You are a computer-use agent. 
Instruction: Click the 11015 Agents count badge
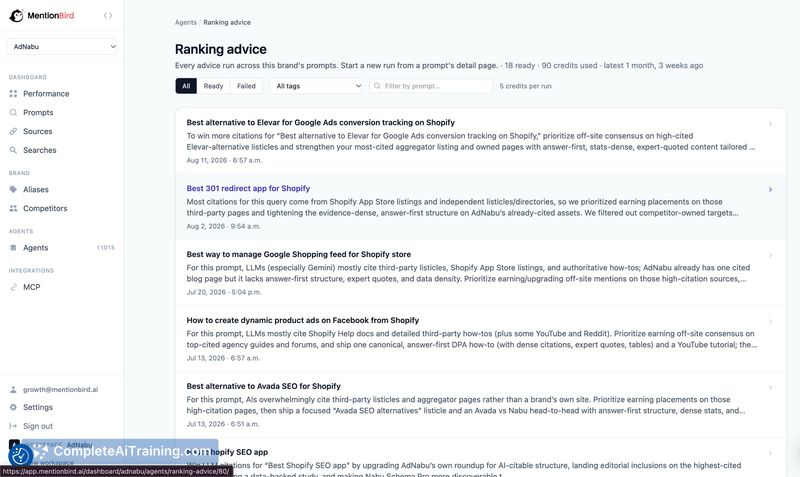(x=106, y=248)
